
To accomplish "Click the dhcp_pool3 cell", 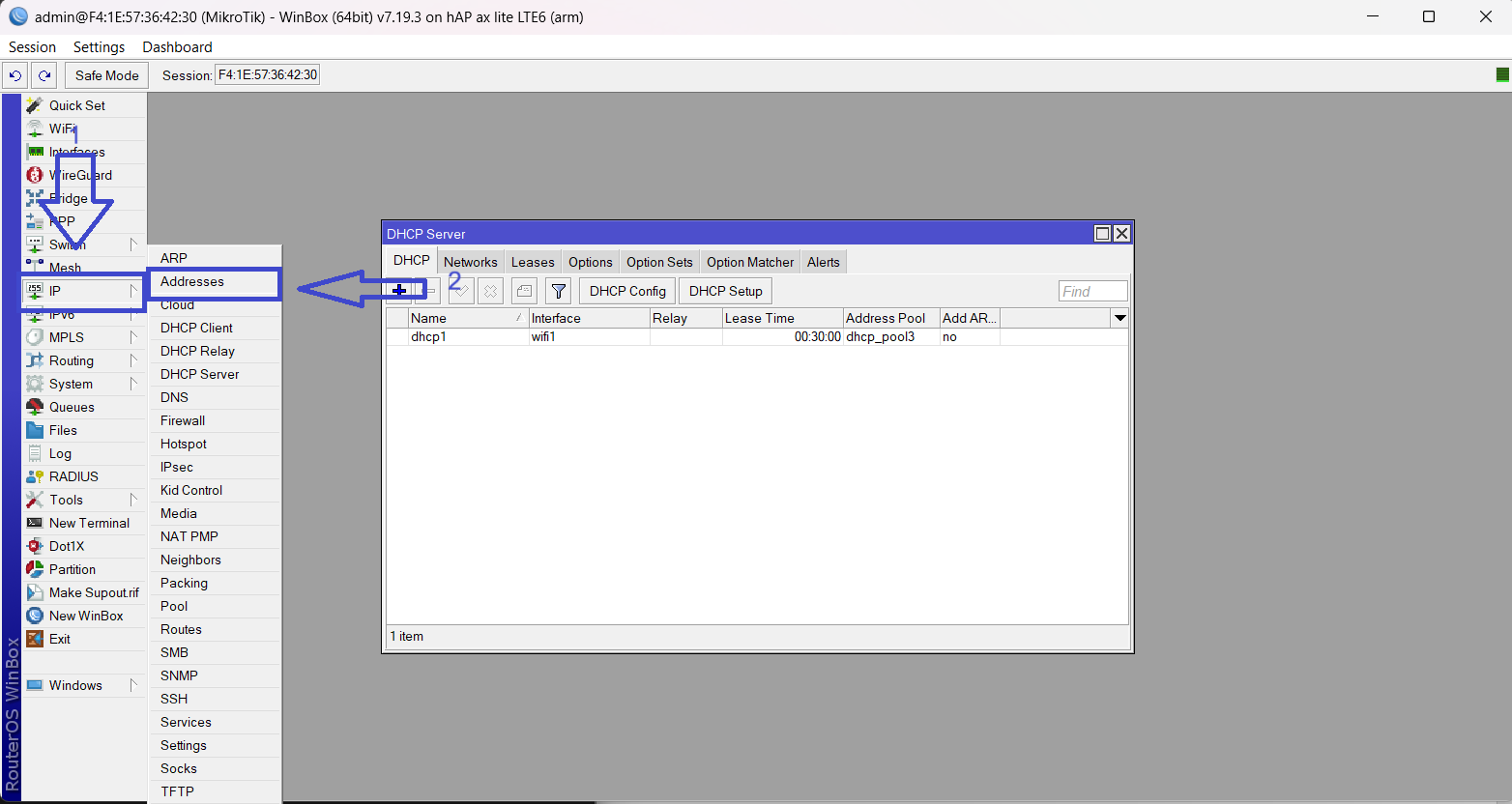I will 891,337.
